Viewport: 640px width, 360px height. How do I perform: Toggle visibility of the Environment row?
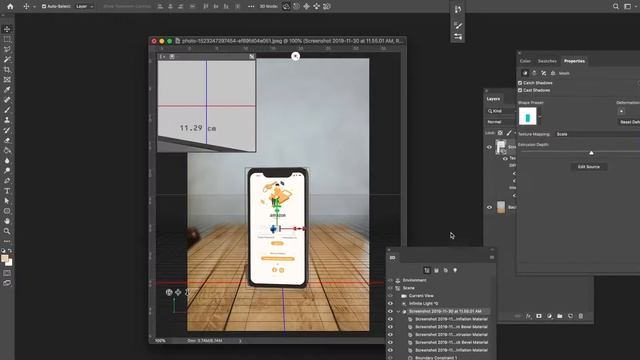pos(391,280)
